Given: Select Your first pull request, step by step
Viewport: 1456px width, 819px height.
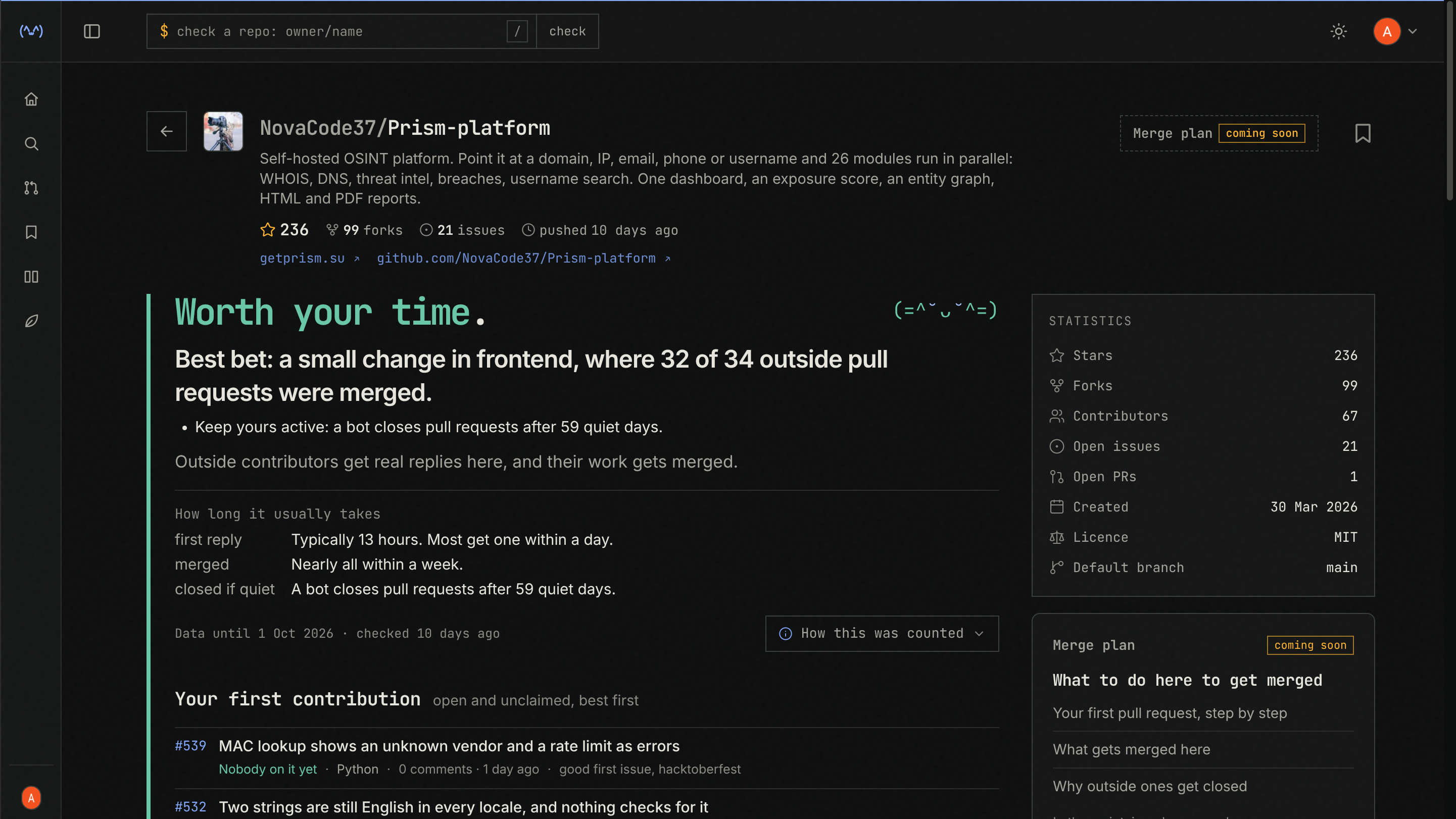Looking at the screenshot, I should pos(1170,713).
